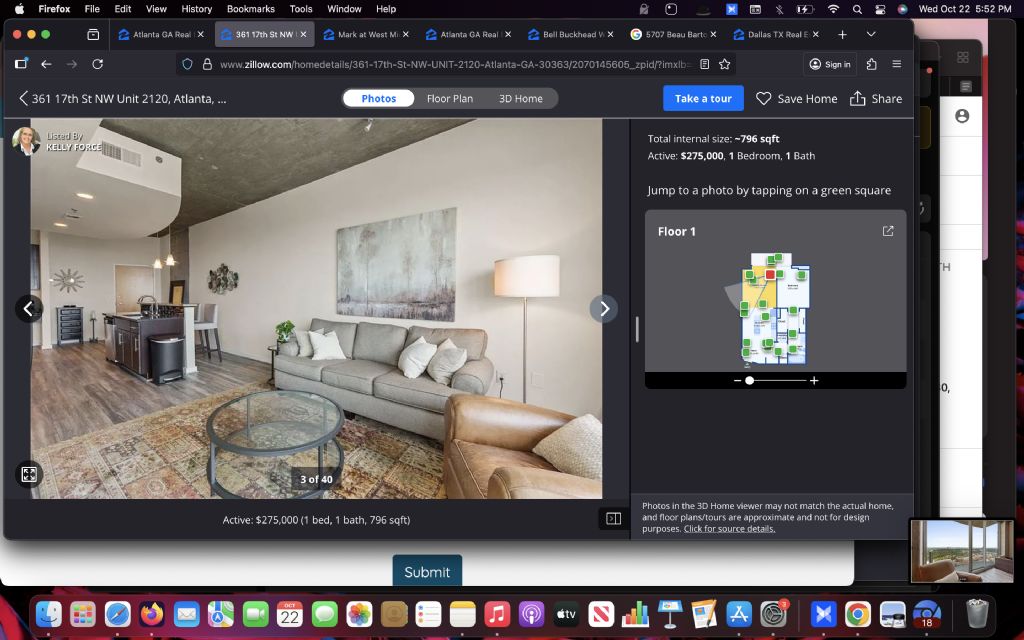Reload the Zillow page
Viewport: 1024px width, 640px height.
point(97,64)
